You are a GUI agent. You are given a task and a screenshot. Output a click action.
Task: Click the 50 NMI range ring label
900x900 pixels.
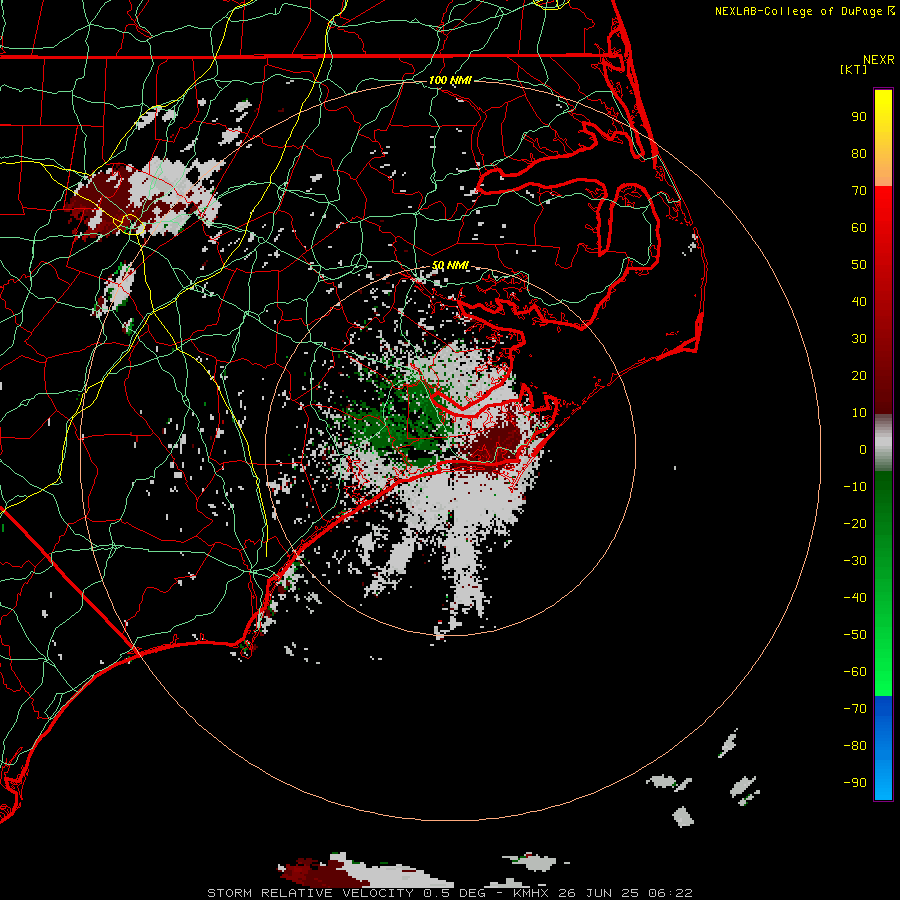(450, 265)
